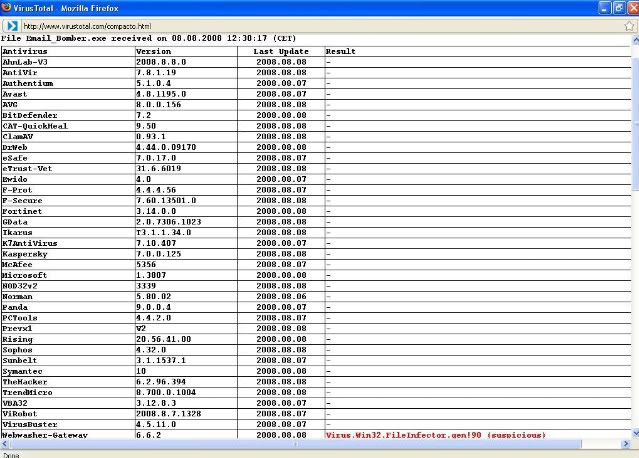Click vertical scrollbar up arrow

(635, 40)
